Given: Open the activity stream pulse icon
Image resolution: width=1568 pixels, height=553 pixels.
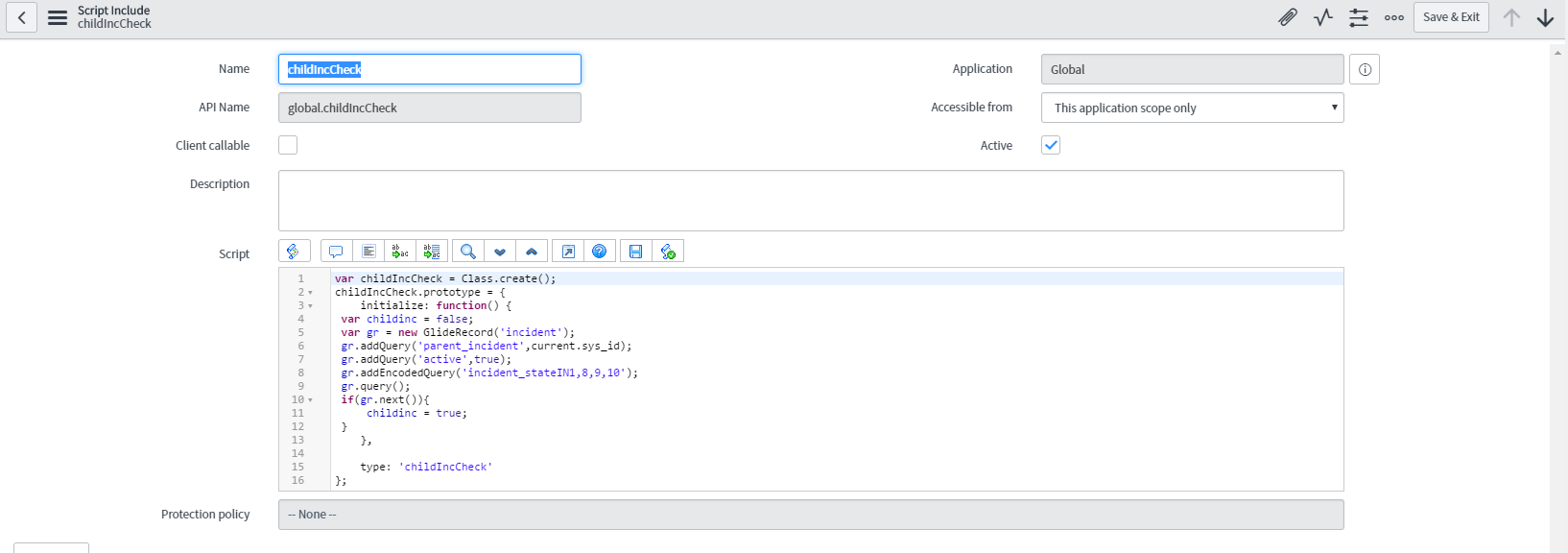Looking at the screenshot, I should point(1323,17).
